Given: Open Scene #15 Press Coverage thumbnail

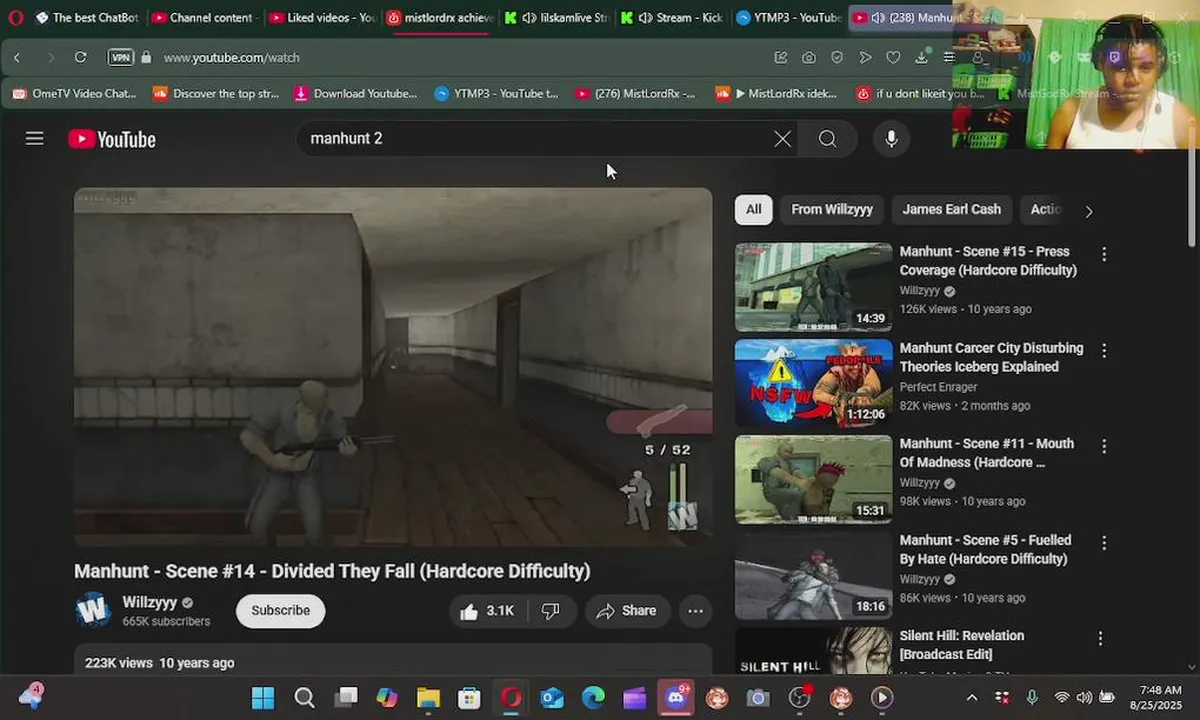Looking at the screenshot, I should 813,287.
